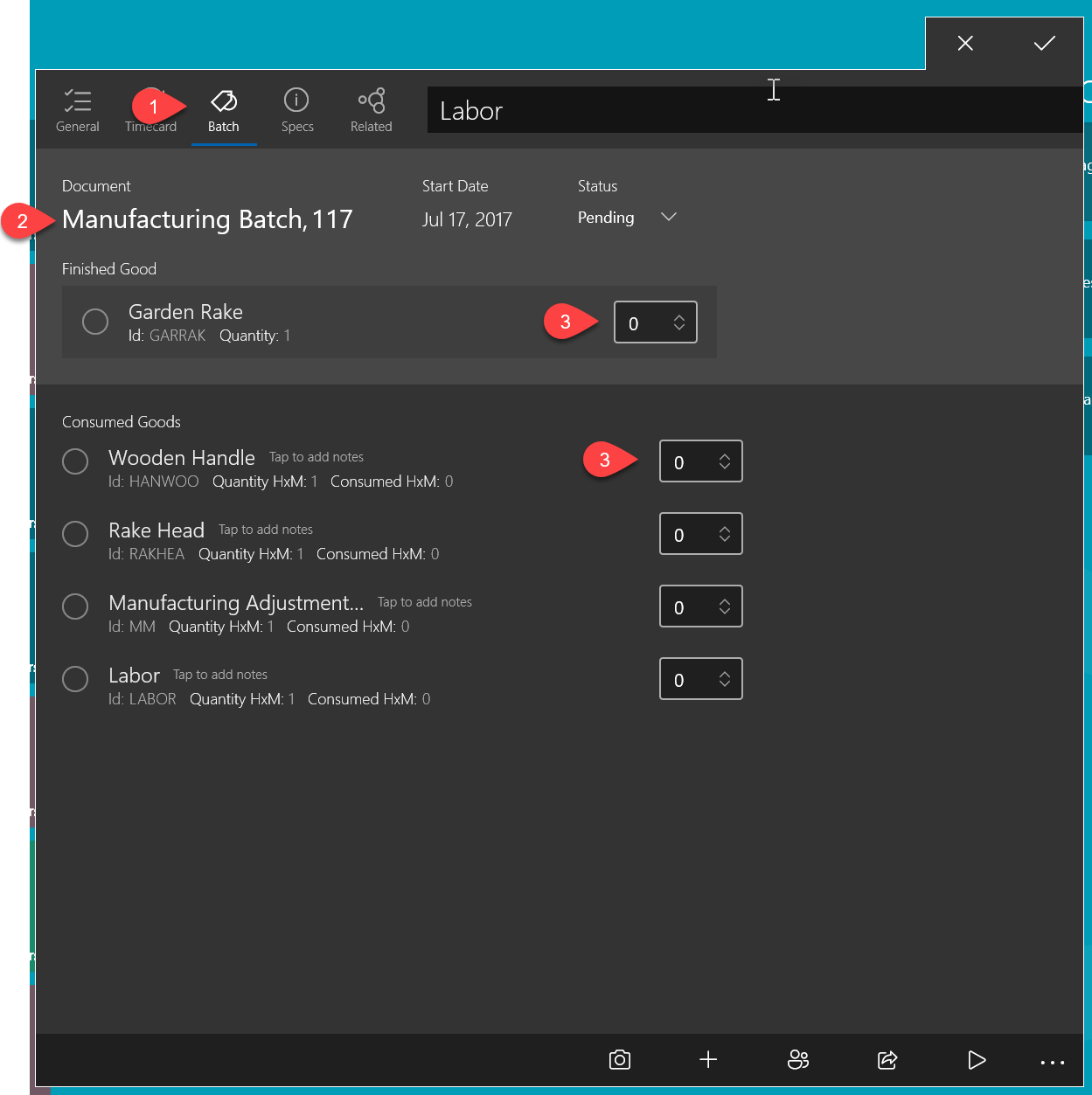The height and width of the screenshot is (1095, 1092).
Task: Click the share icon in the toolbar
Action: (887, 1060)
